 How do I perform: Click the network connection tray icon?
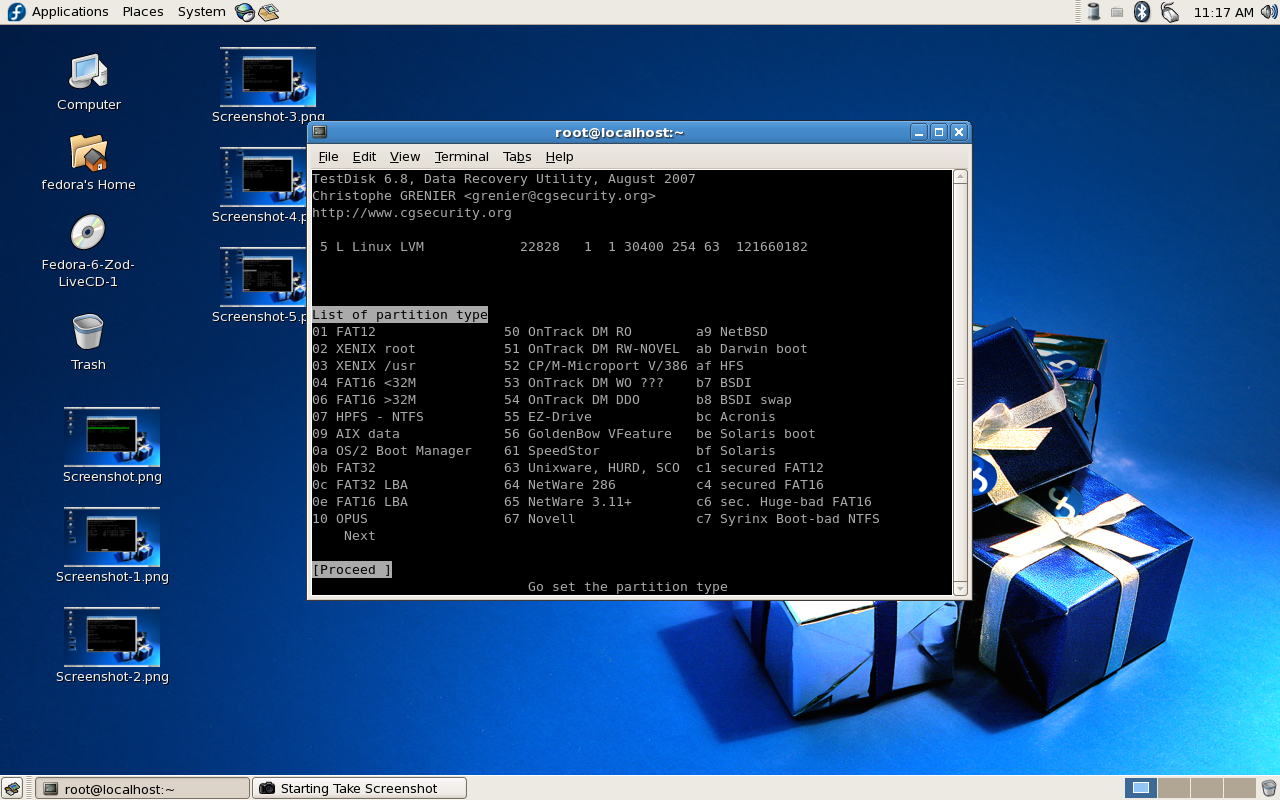point(1169,12)
